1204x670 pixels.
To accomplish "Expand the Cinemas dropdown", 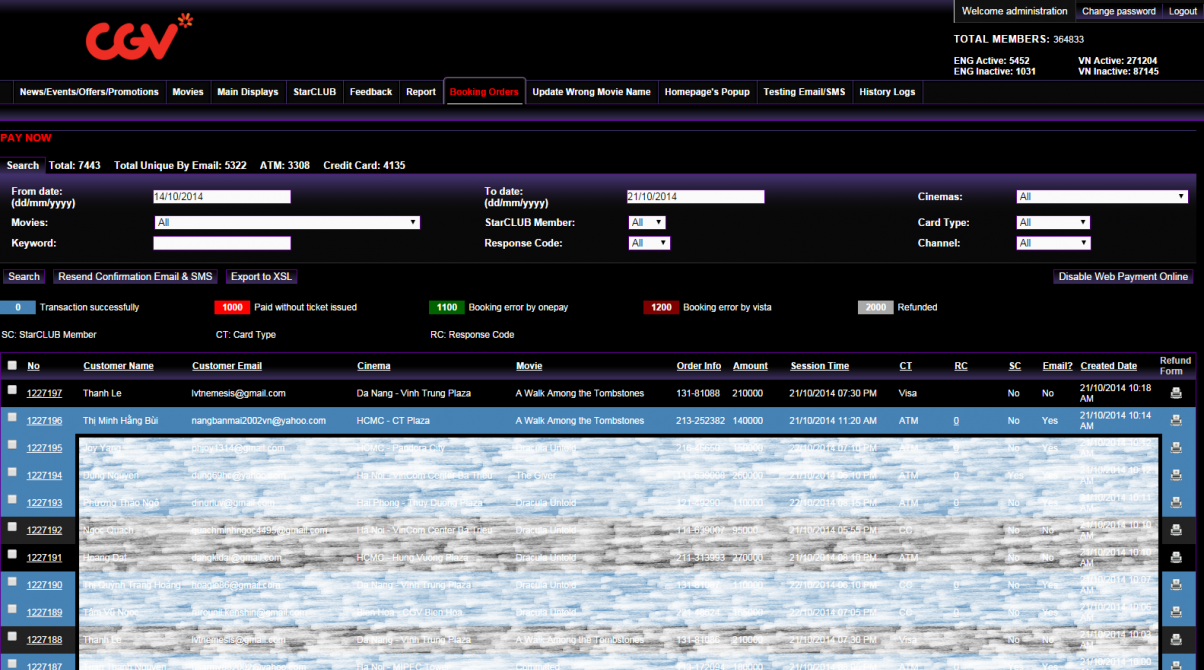I will pos(1101,197).
